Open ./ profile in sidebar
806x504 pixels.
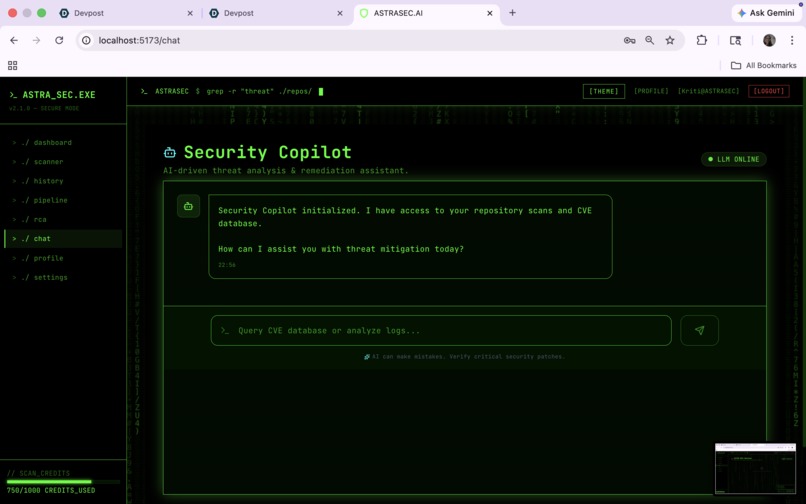pyautogui.click(x=63, y=258)
